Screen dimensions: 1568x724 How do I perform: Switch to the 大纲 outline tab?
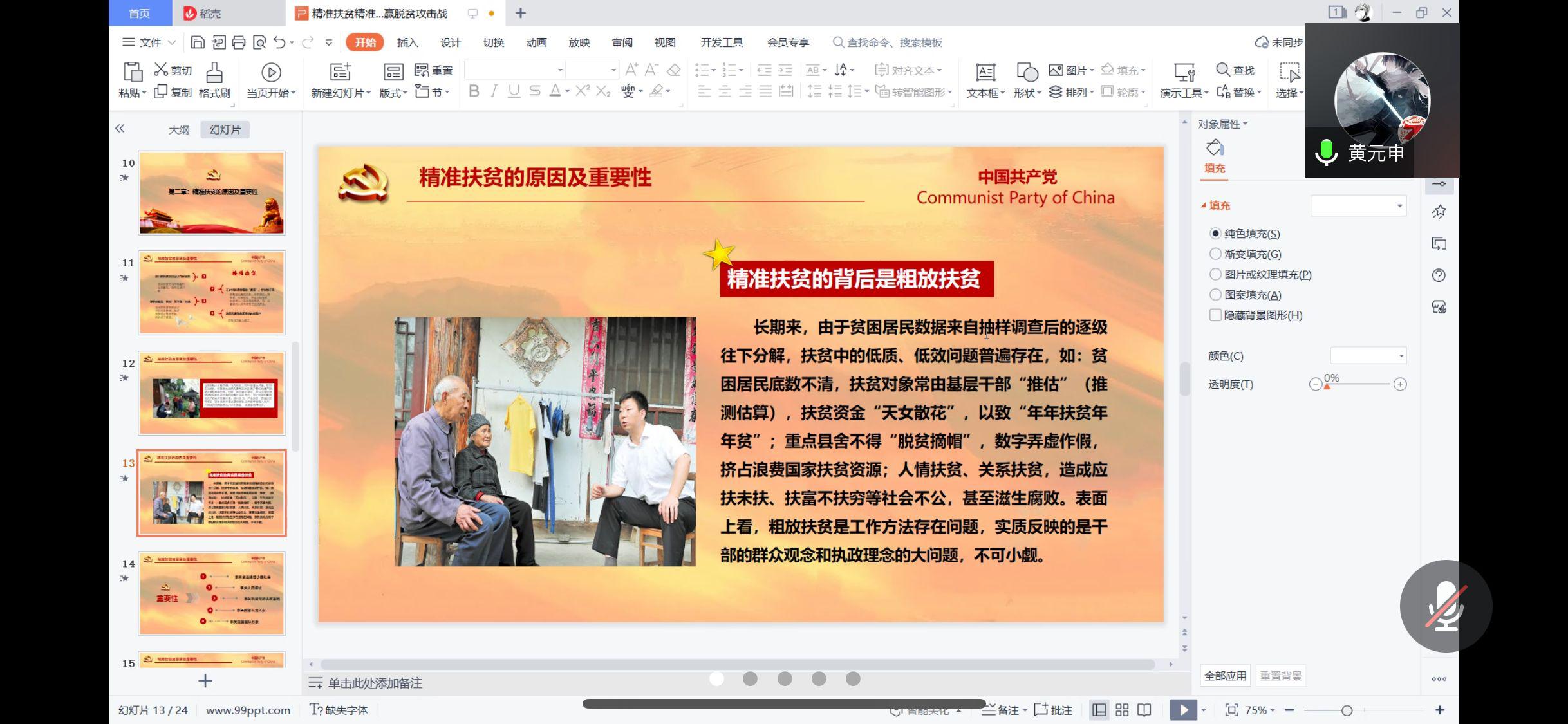coord(179,129)
